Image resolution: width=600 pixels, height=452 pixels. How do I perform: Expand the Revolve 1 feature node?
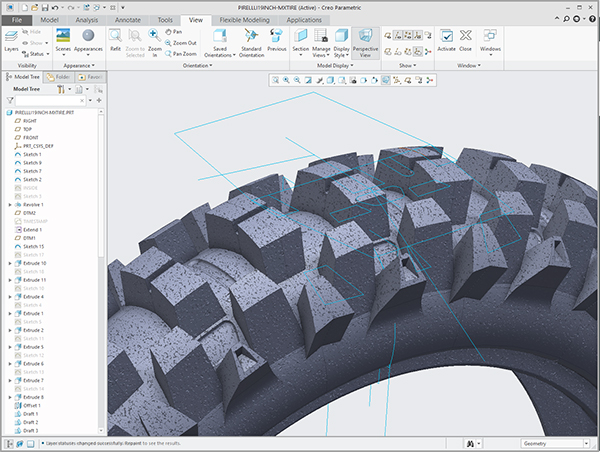(x=10, y=205)
